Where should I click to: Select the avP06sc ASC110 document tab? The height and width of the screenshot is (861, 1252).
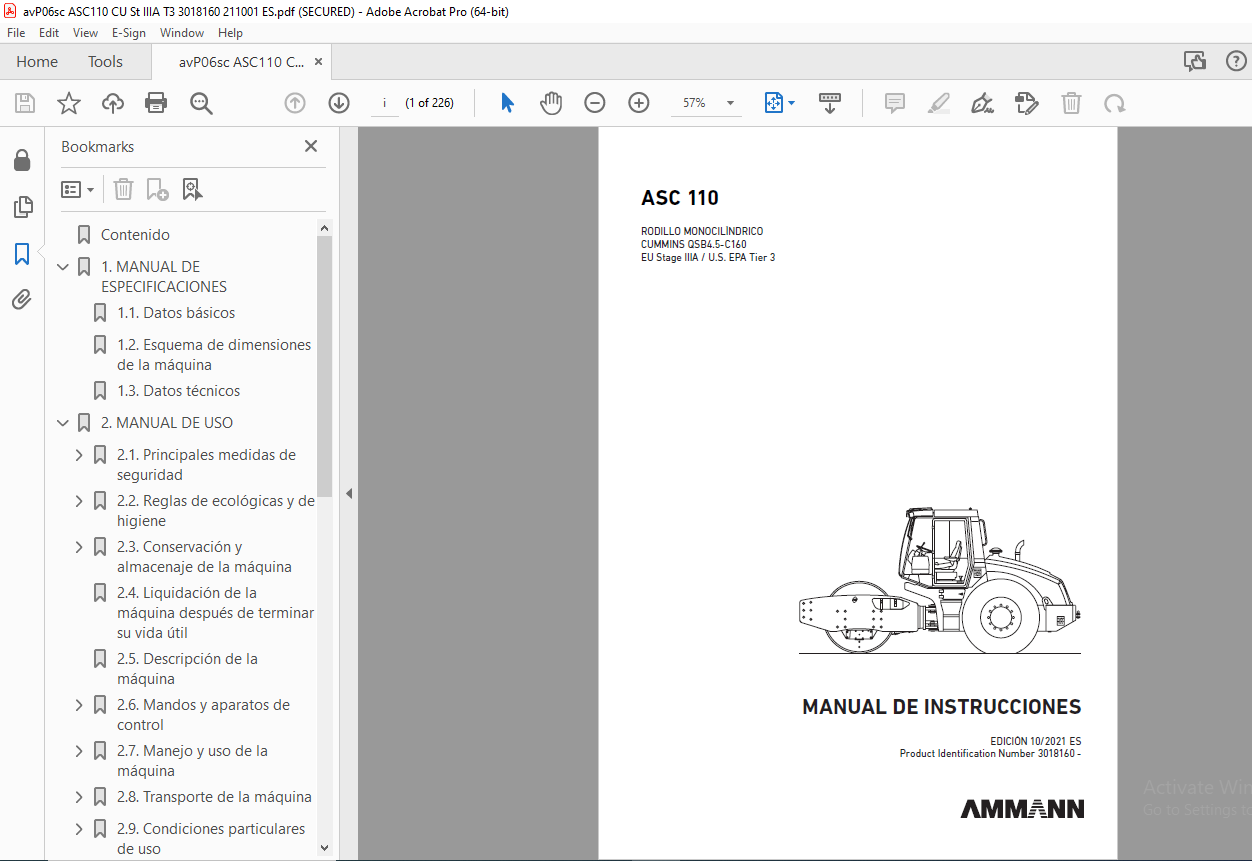[x=241, y=62]
